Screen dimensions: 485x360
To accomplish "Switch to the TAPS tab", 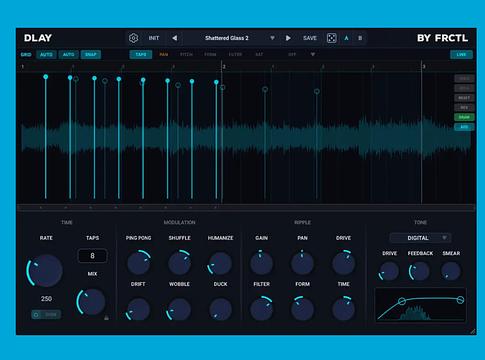I will pyautogui.click(x=141, y=54).
